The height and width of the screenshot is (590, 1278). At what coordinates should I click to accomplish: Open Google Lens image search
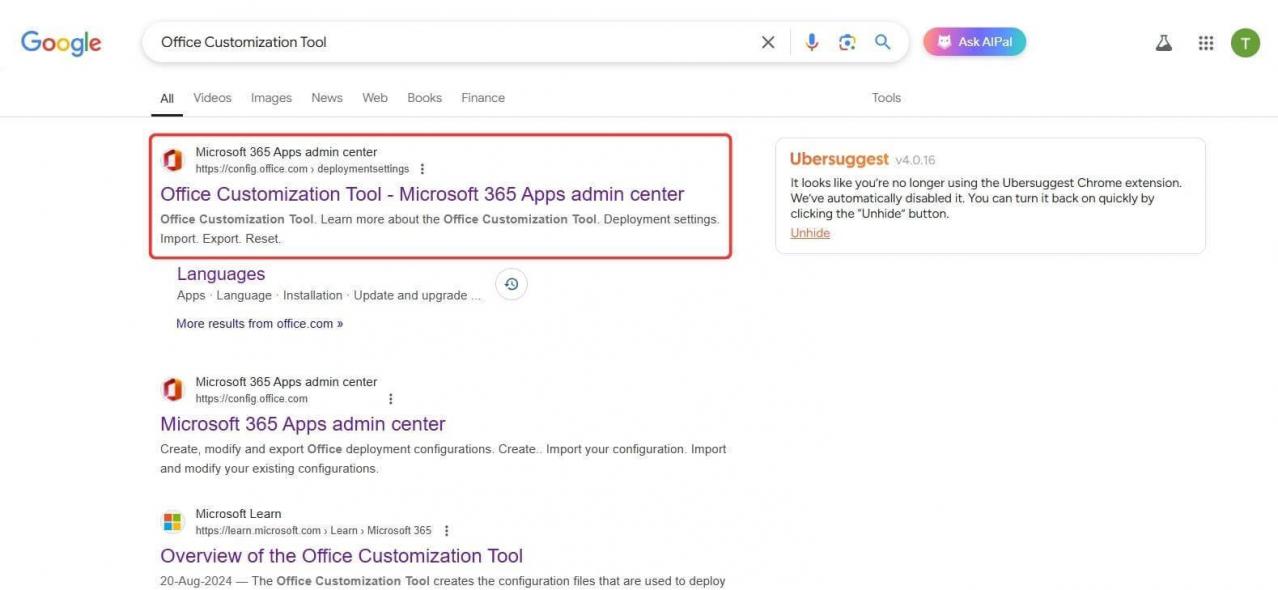click(845, 41)
